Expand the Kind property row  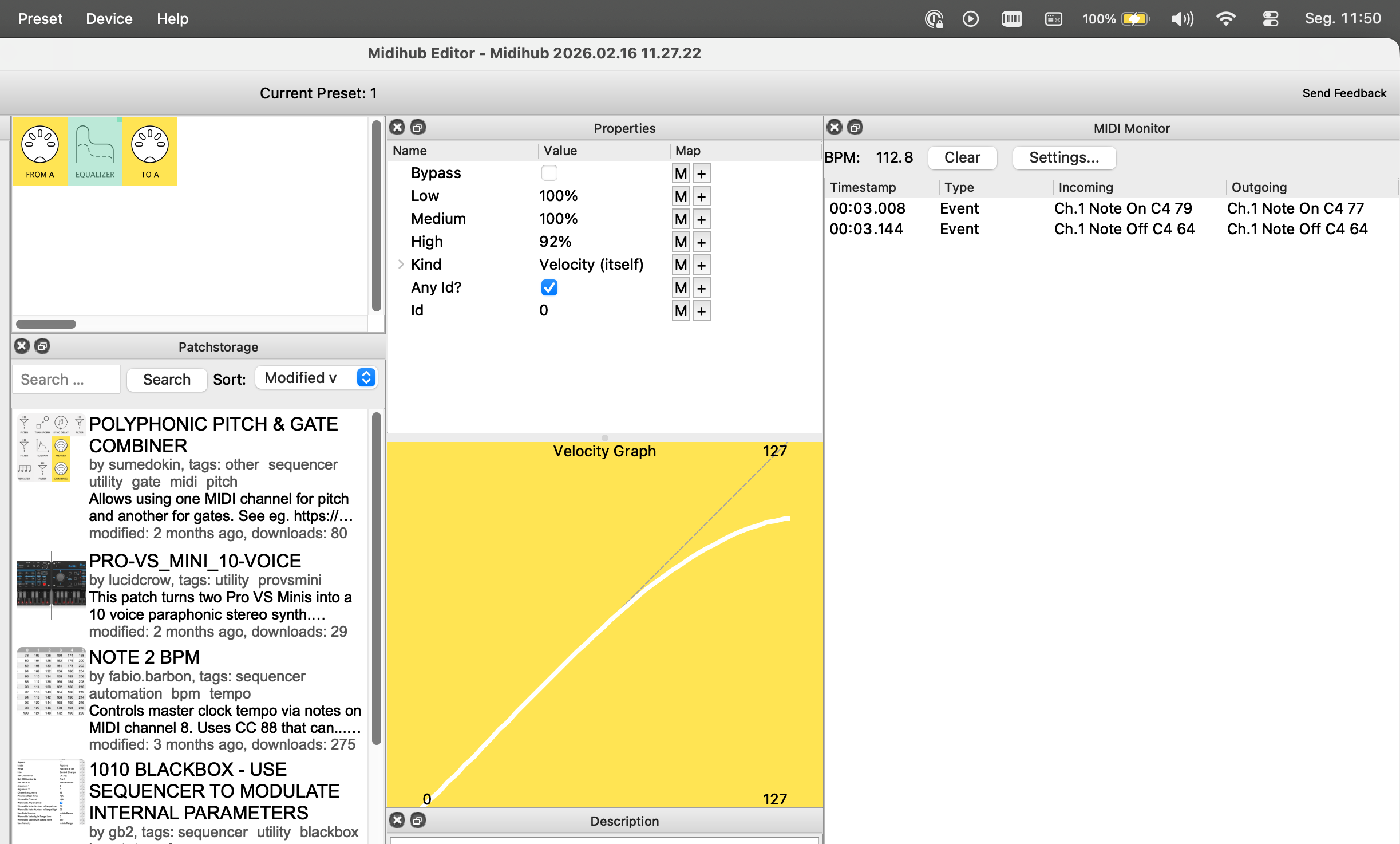pyautogui.click(x=401, y=265)
